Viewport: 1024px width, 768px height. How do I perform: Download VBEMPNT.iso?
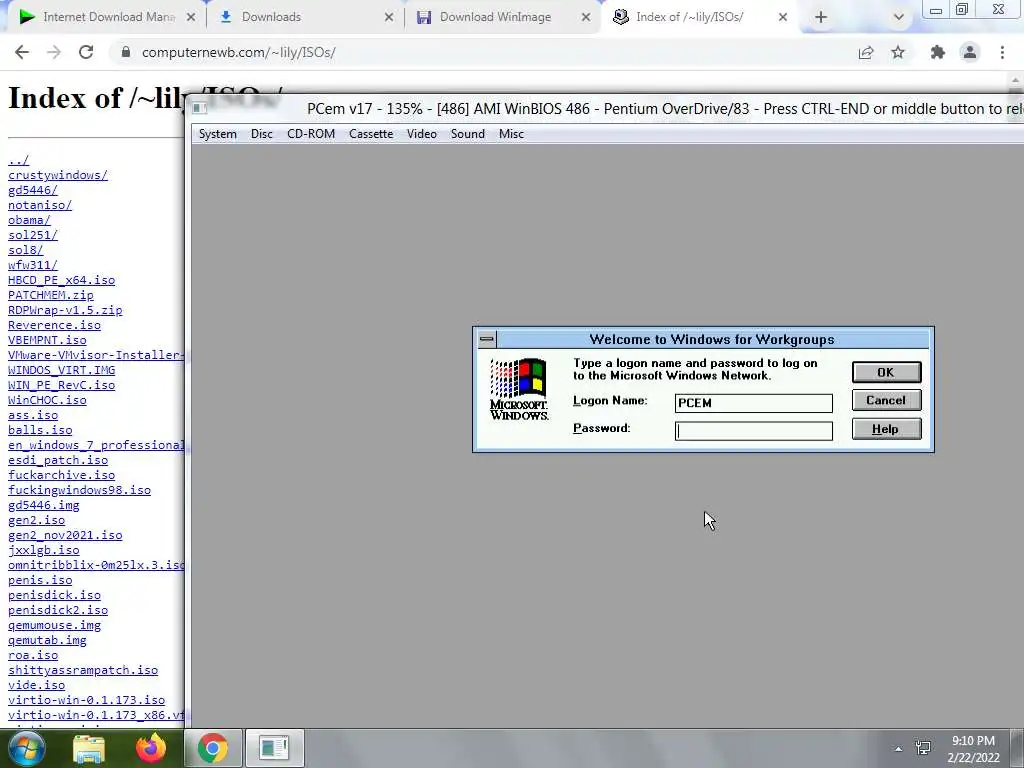coord(47,340)
